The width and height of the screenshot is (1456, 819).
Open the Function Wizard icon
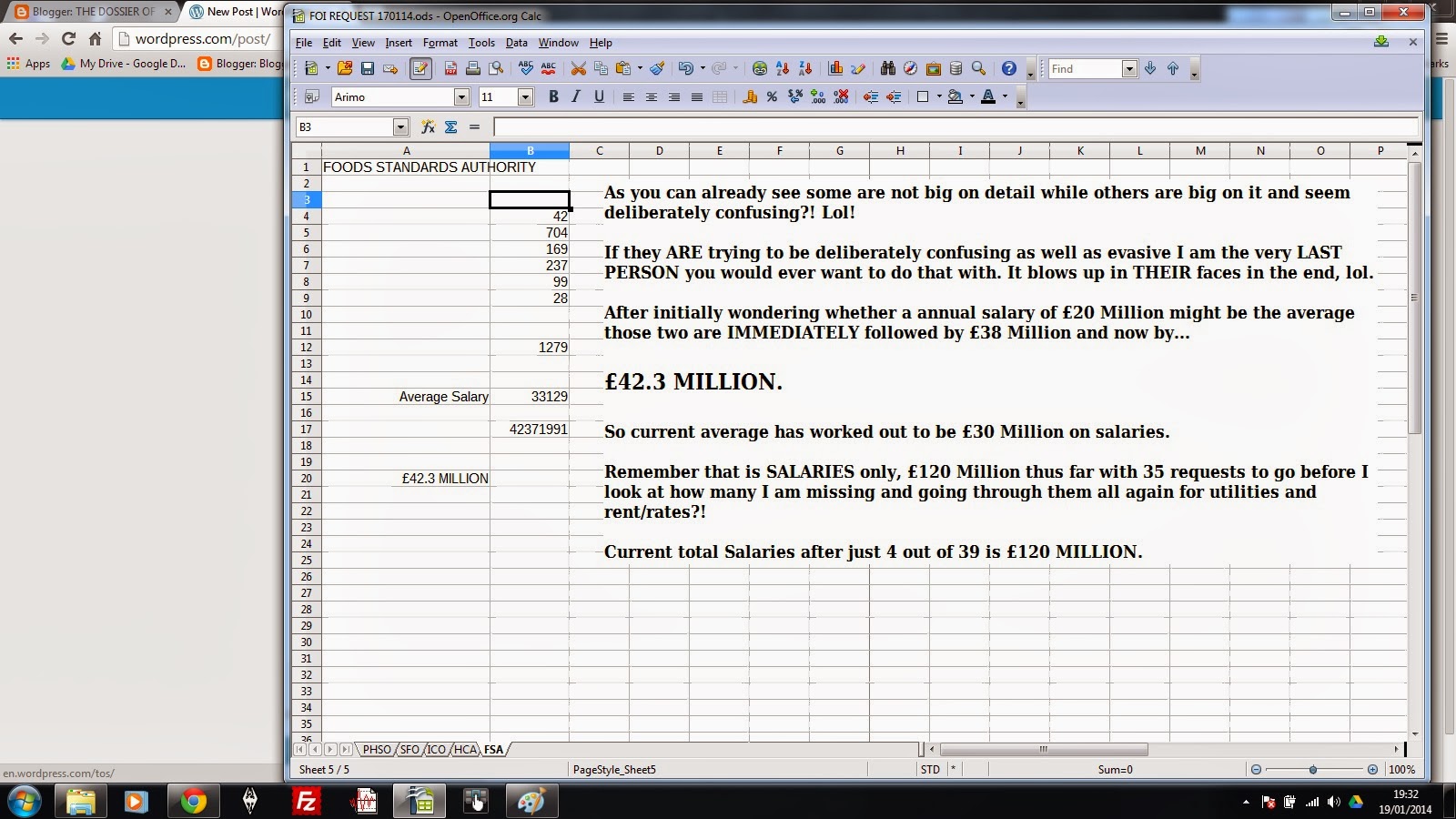point(428,127)
